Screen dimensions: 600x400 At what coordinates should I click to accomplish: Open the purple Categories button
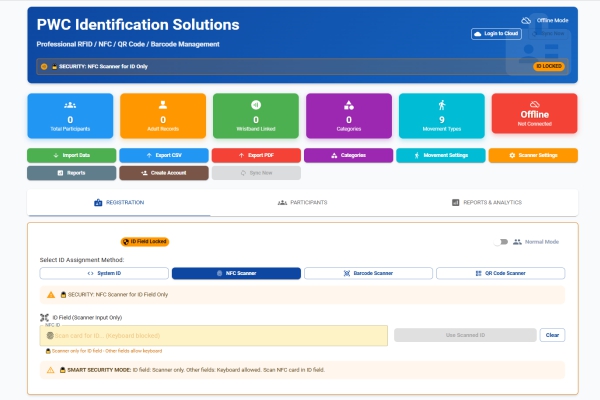click(349, 155)
